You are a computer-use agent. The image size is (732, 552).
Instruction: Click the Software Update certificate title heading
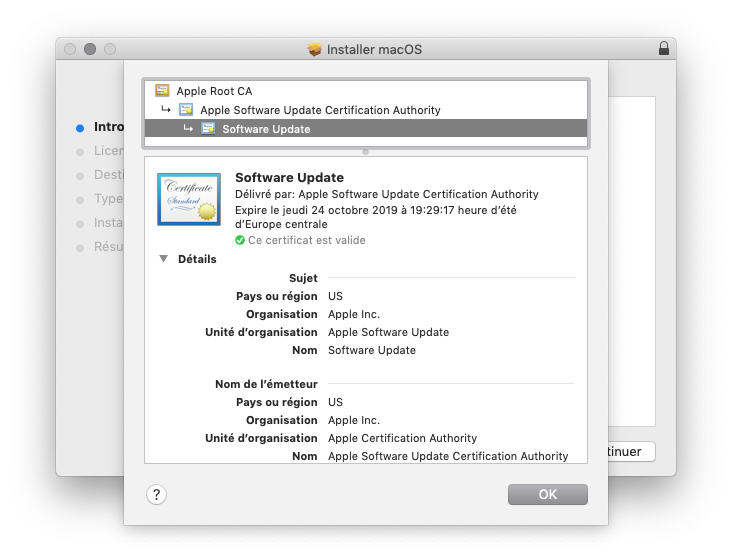pos(289,177)
